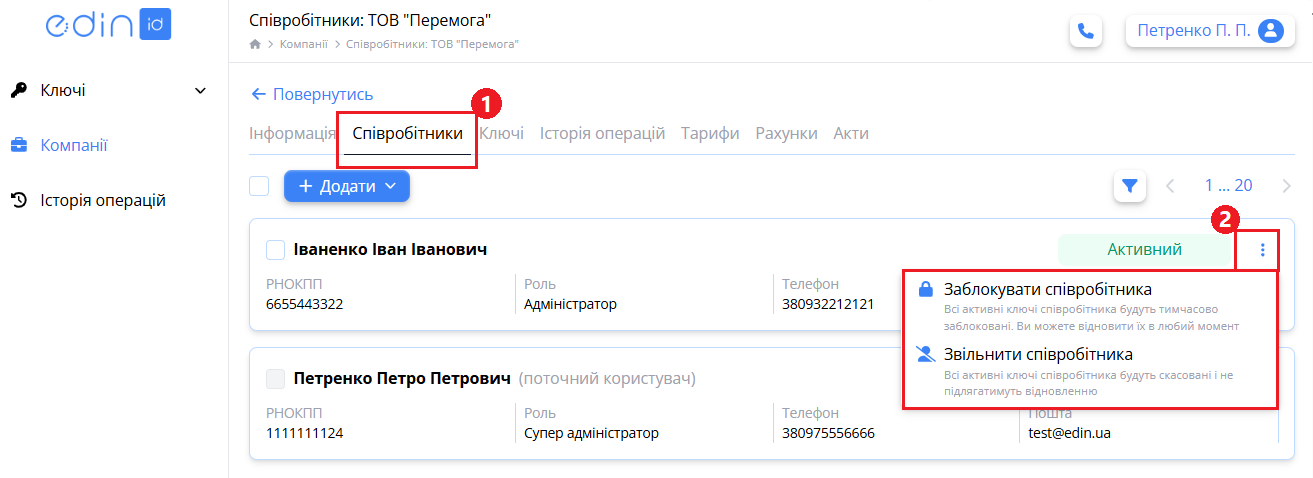Go to next page arrow
The image size is (1313, 478).
point(1286,186)
